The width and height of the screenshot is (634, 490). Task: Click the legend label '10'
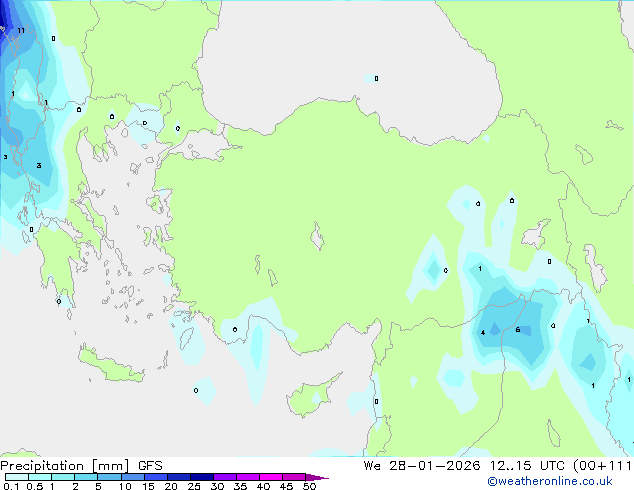point(125,486)
